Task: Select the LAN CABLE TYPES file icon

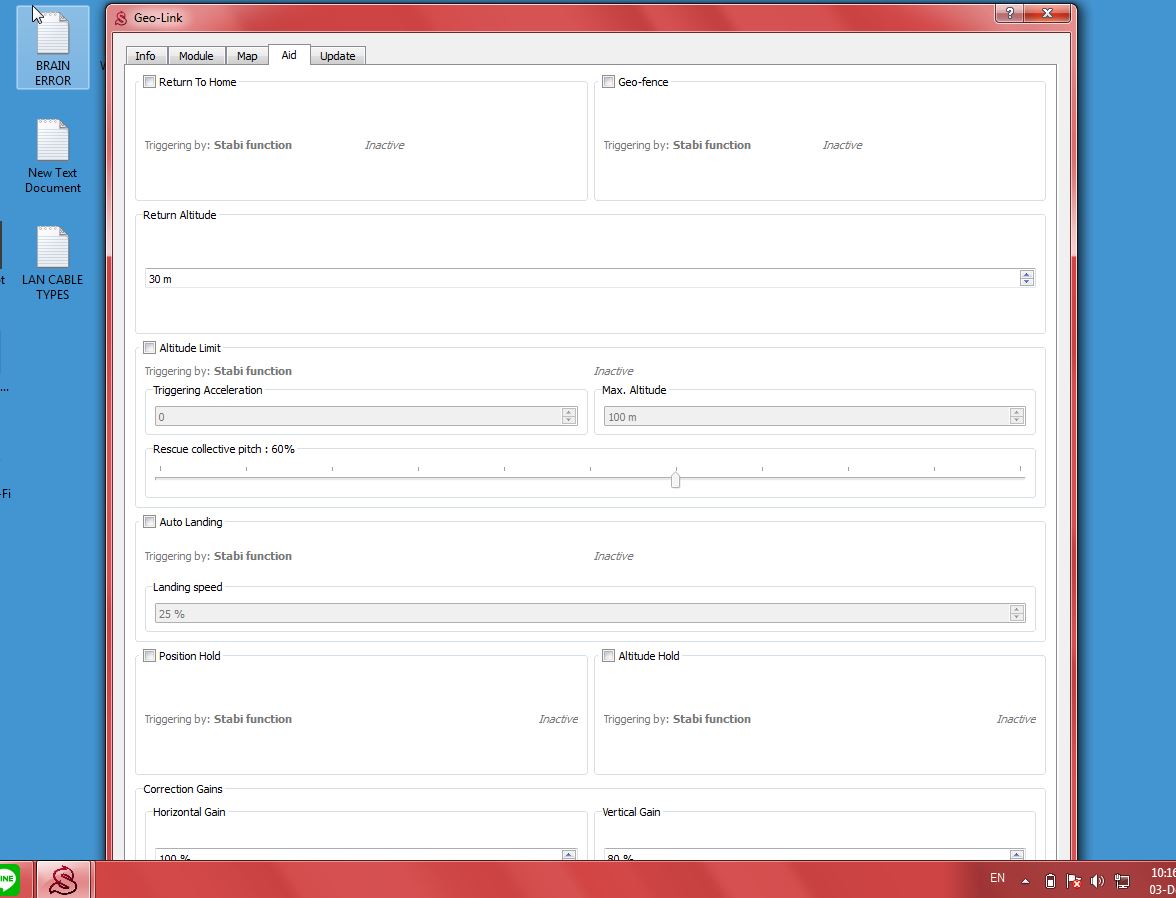Action: 53,262
